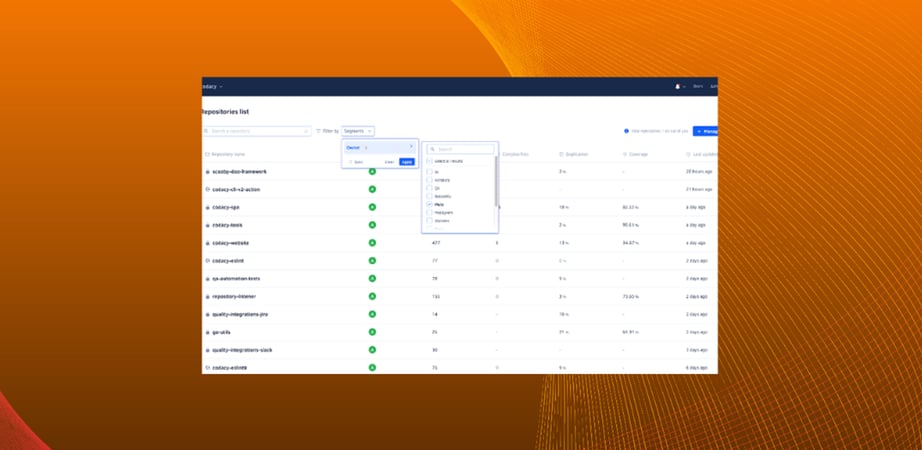Check the Select all results checkbox
Screen dimensions: 922x450
pyautogui.click(x=430, y=161)
